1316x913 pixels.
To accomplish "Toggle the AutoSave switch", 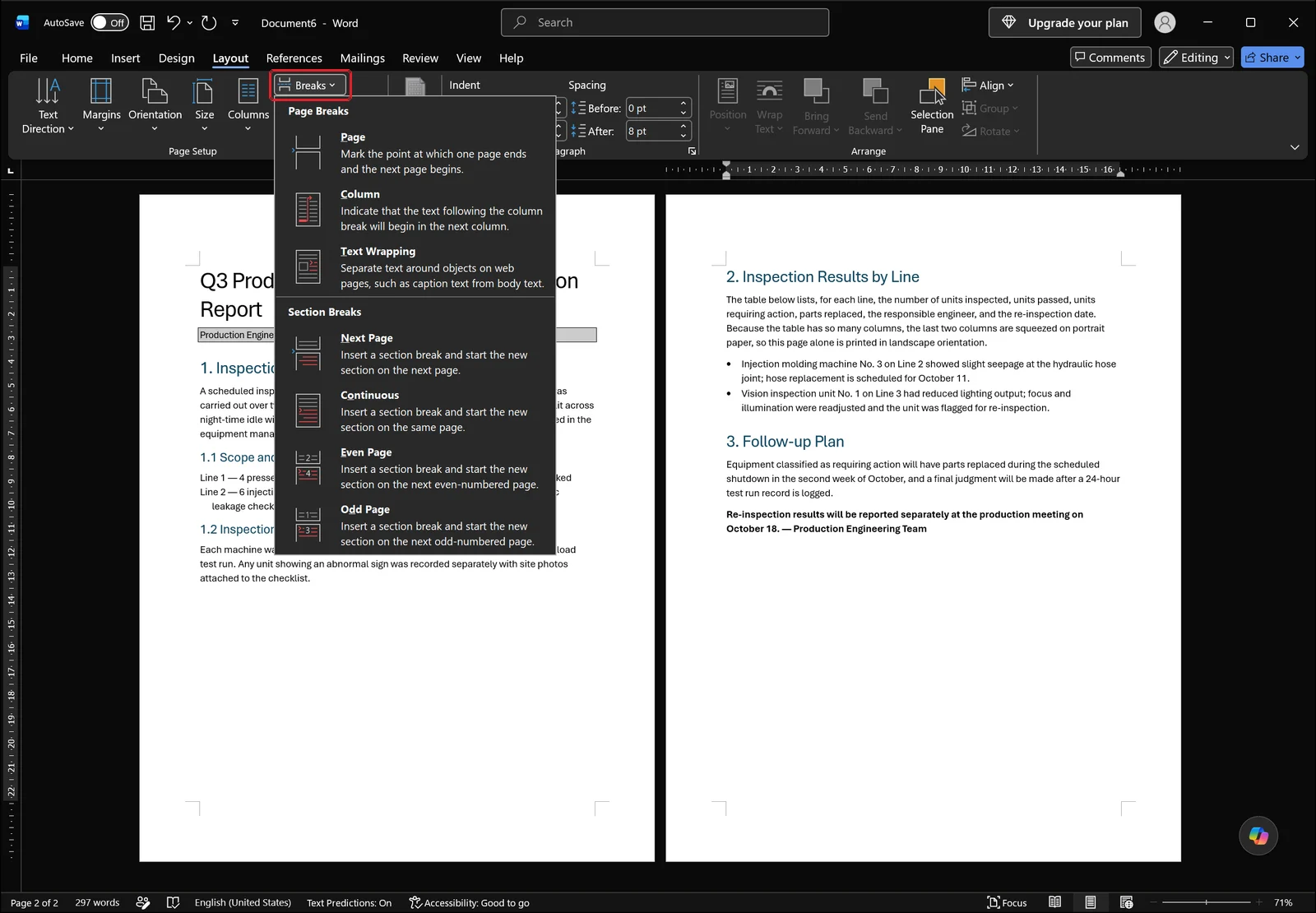I will 109,23.
